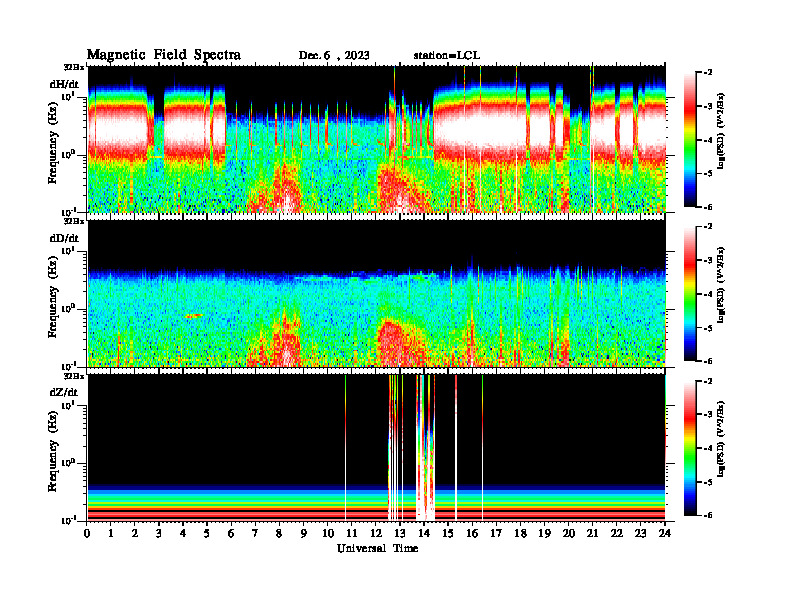Click the hour "1" tick label
This screenshot has height=612, width=792.
tap(111, 534)
